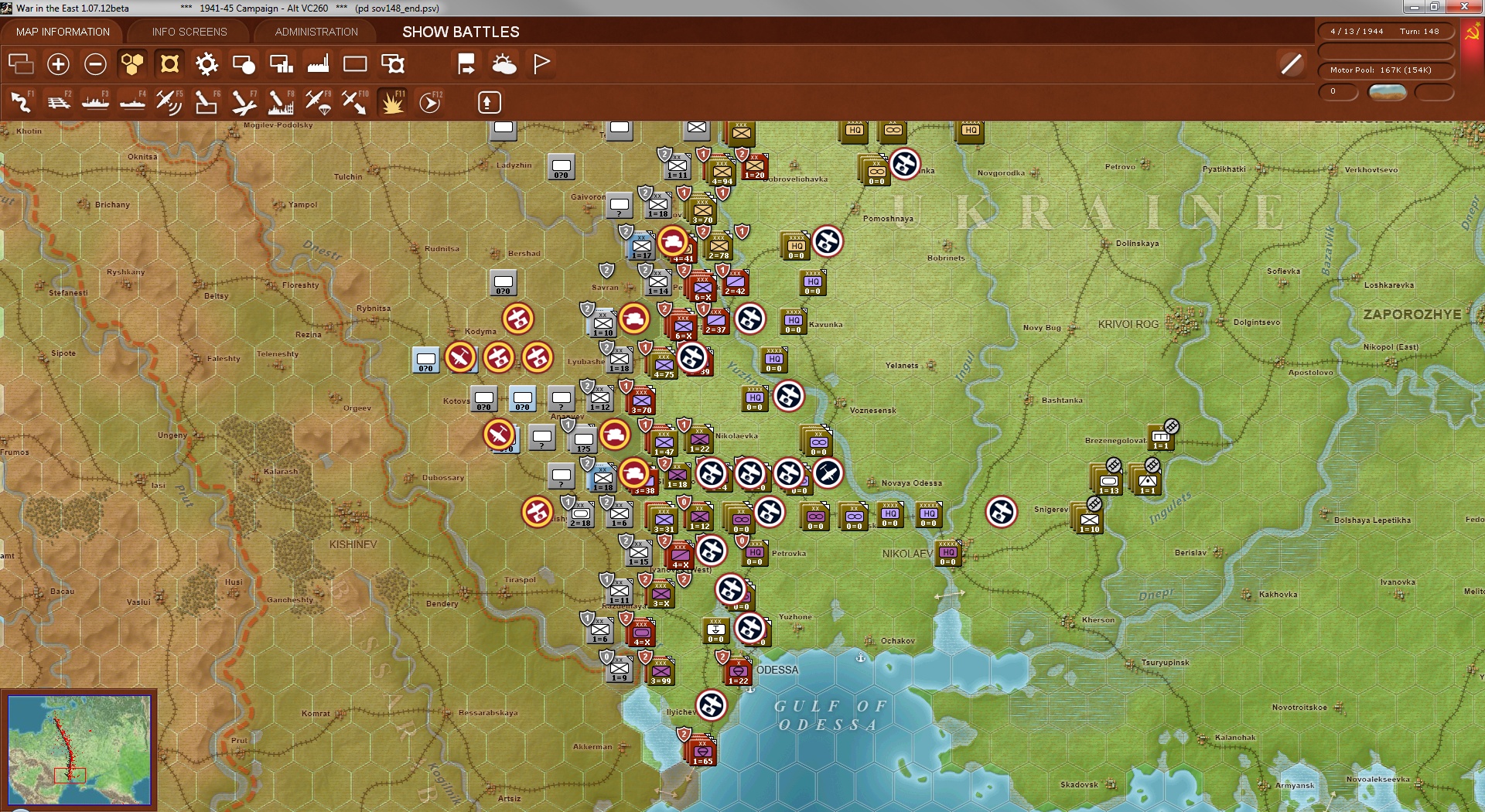Select the HQ unit next to Petrovka
Viewport: 1485px width, 812px height.
point(756,554)
